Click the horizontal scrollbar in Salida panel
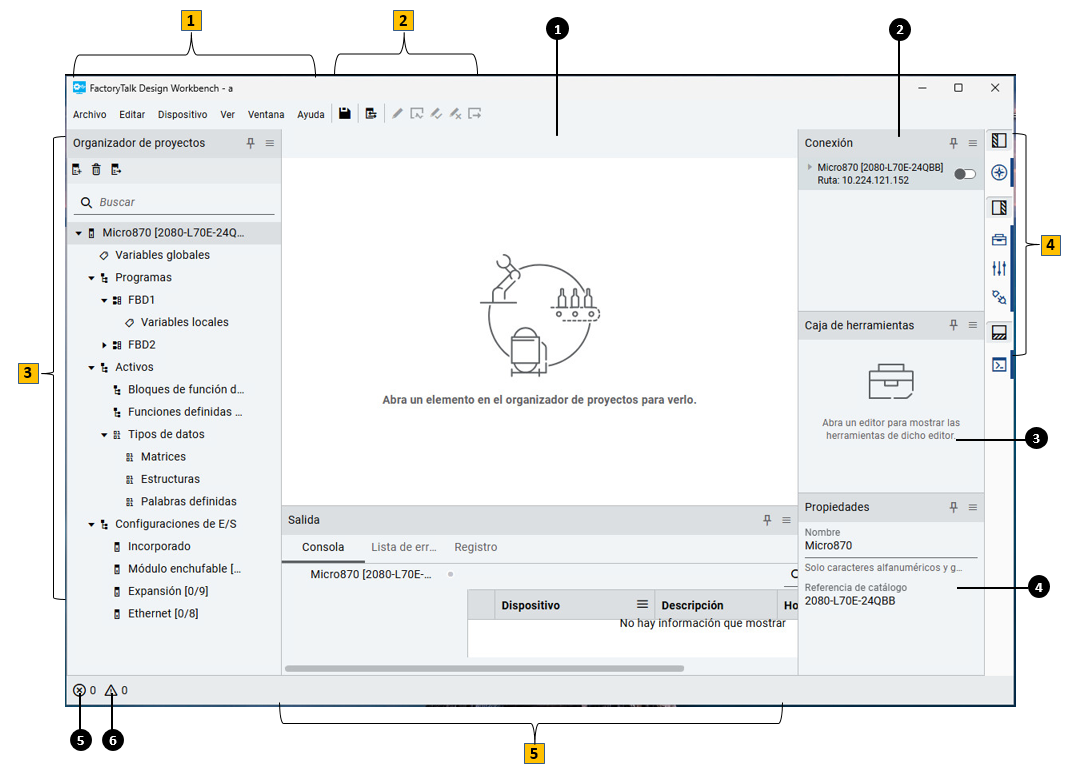The width and height of the screenshot is (1065, 768). (x=484, y=668)
